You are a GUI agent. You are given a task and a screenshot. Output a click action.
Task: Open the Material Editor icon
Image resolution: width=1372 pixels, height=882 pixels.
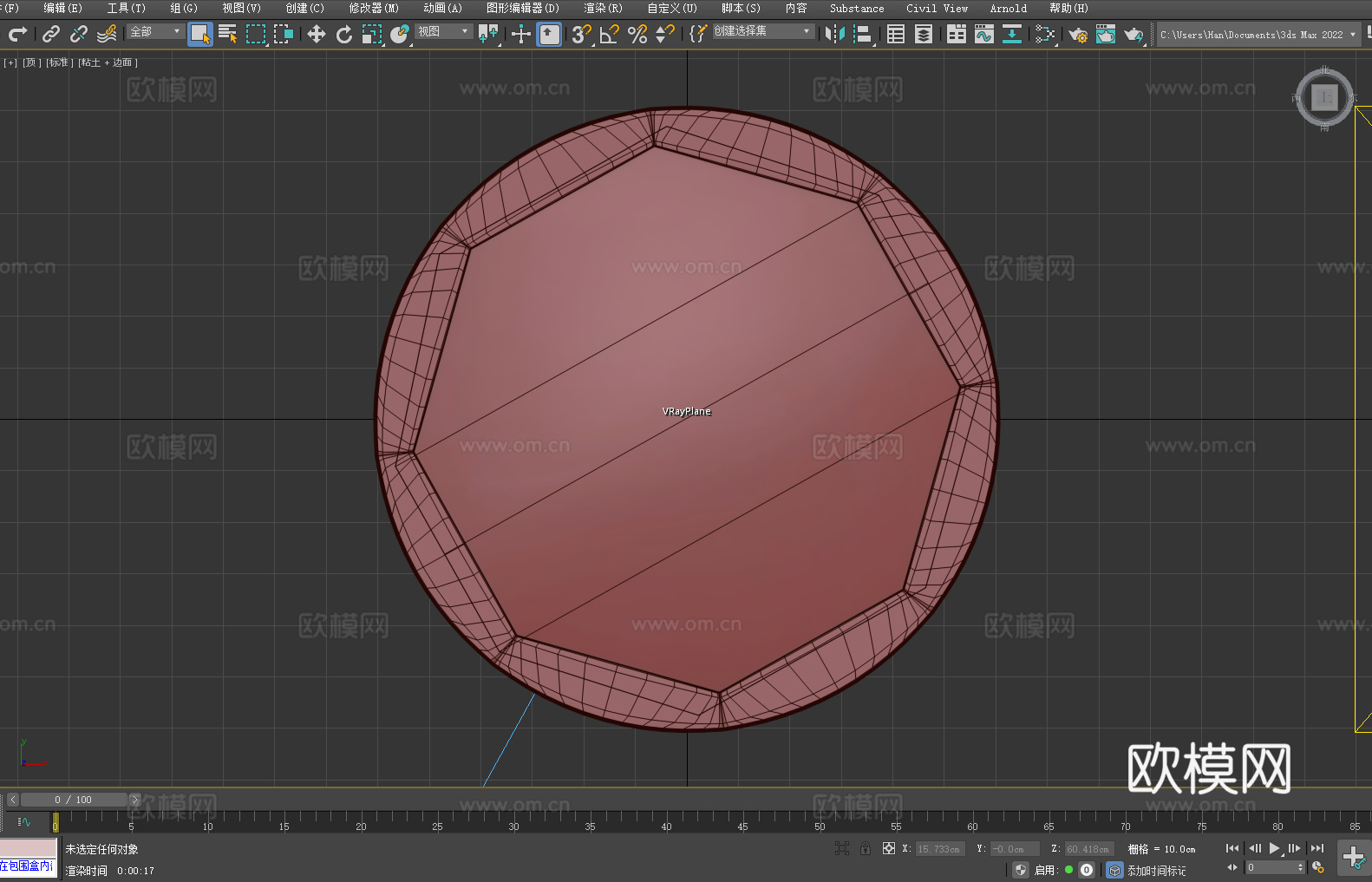tap(1045, 34)
